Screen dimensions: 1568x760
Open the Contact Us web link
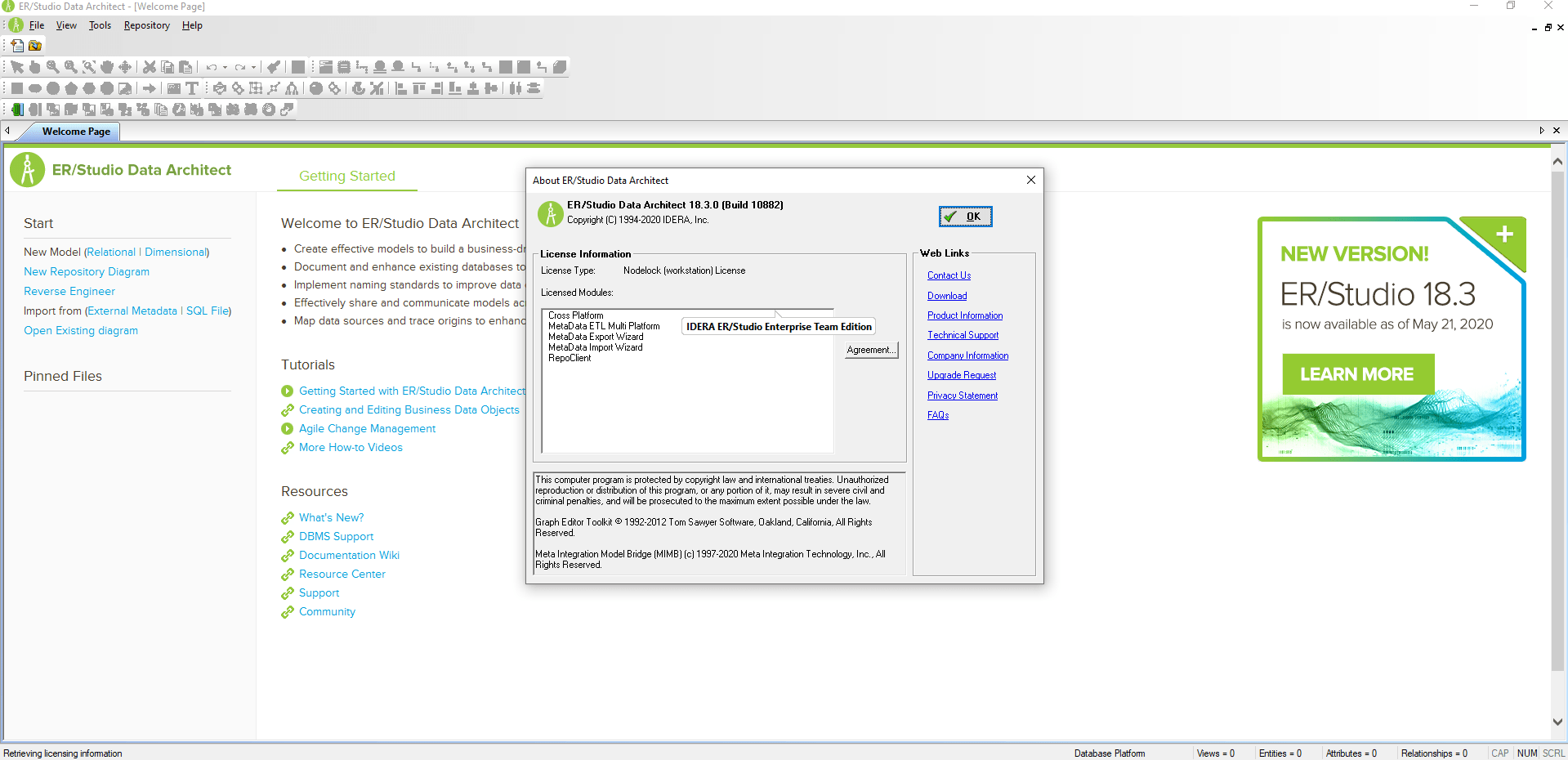click(949, 275)
